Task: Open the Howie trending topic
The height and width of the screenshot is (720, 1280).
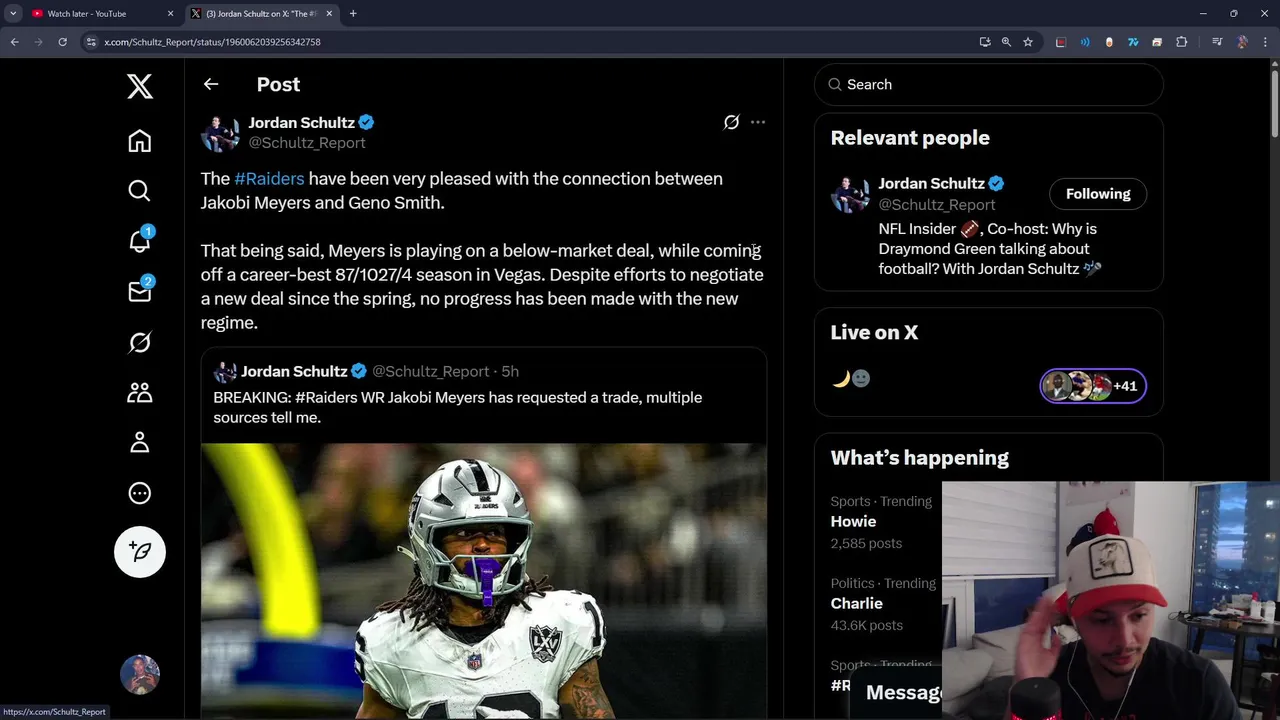Action: (853, 521)
